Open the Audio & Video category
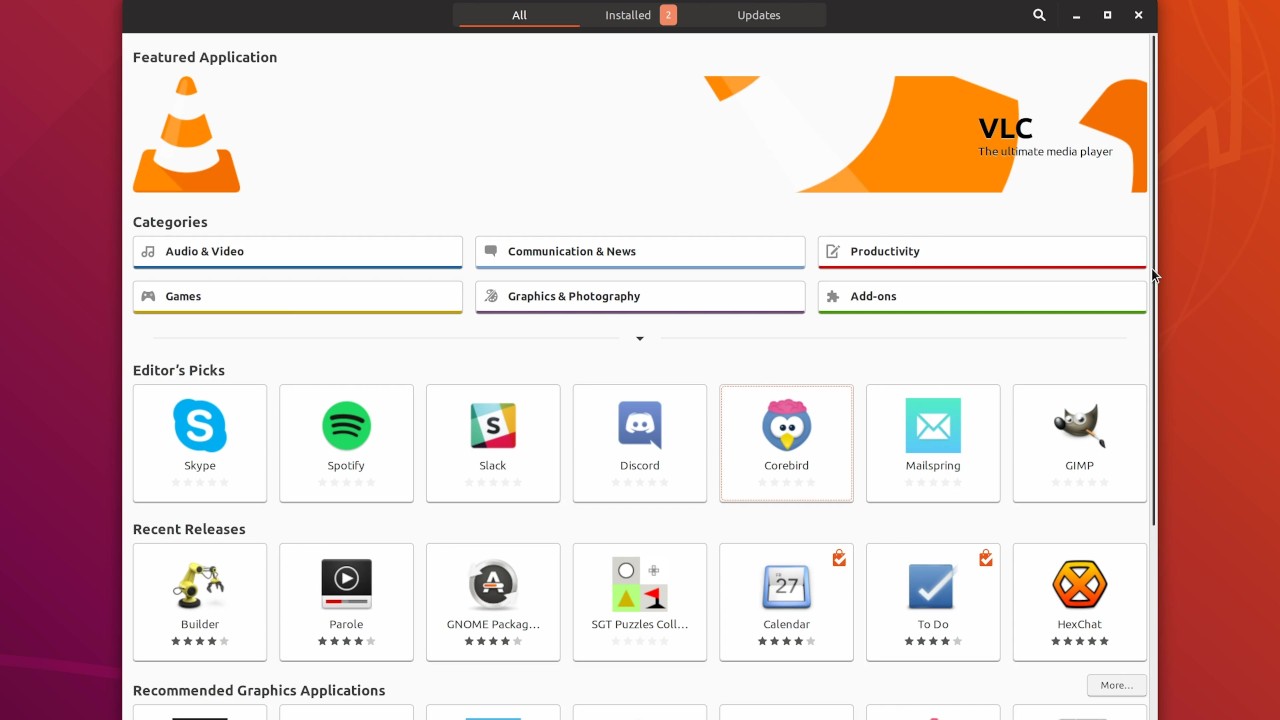Image resolution: width=1280 pixels, height=720 pixels. point(297,252)
